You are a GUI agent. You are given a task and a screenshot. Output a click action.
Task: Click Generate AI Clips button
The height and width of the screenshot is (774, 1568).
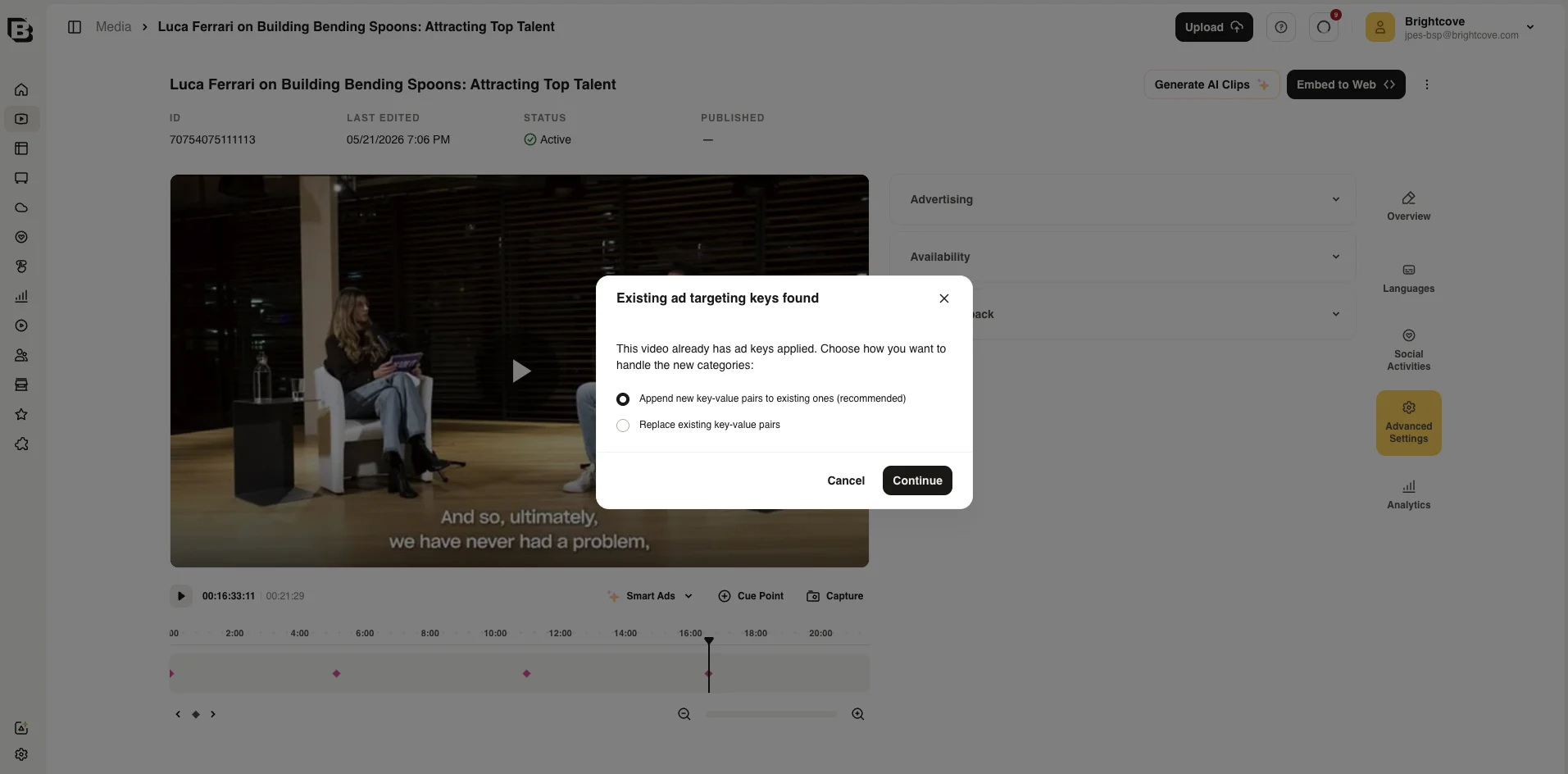(x=1211, y=84)
